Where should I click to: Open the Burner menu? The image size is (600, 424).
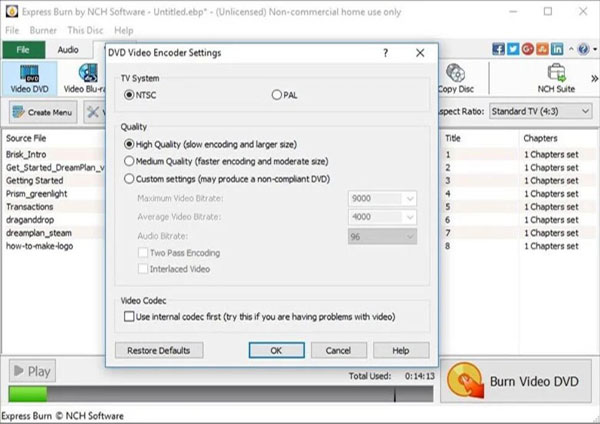[x=43, y=30]
